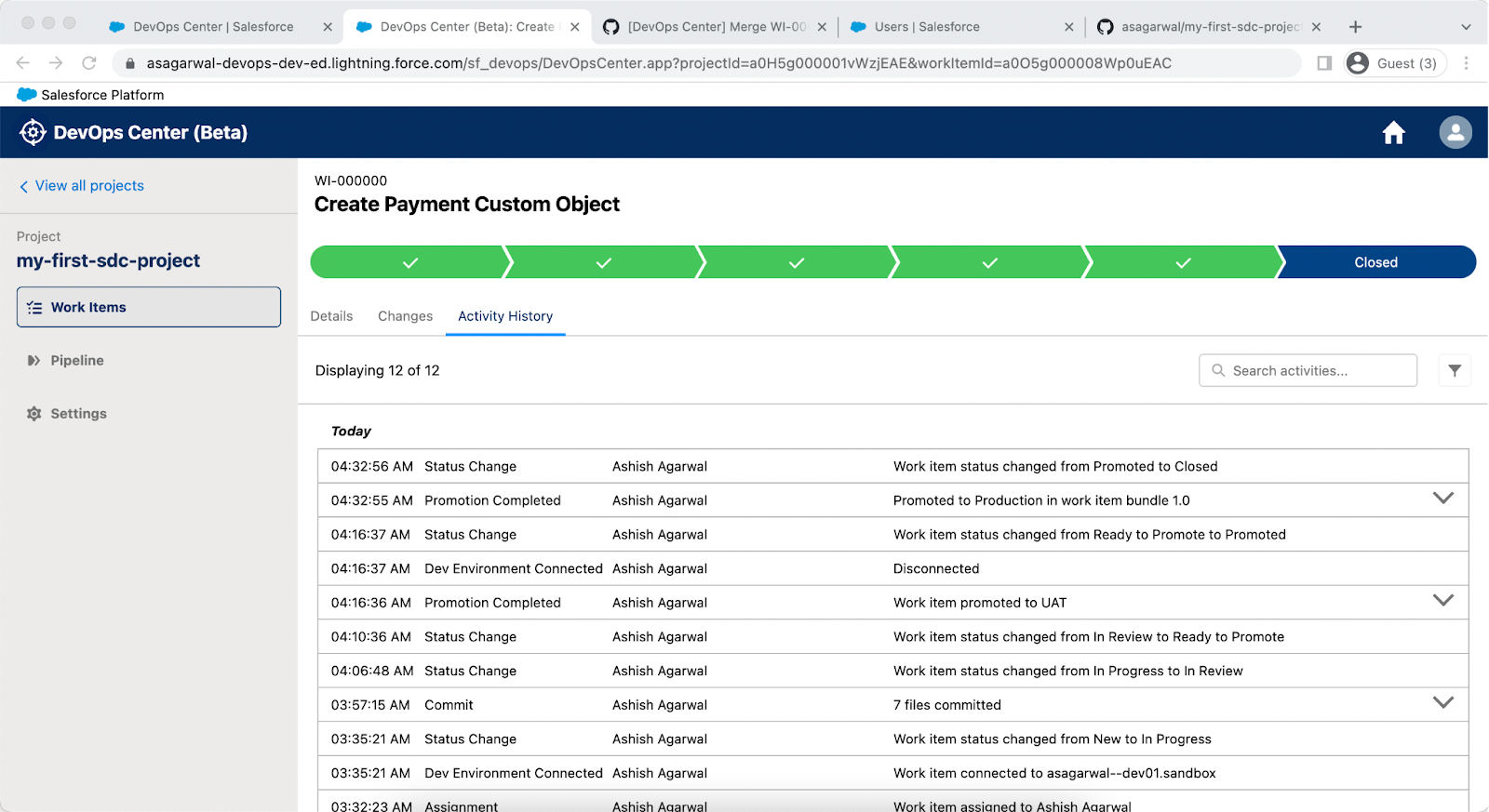Select Work Items in the sidebar
Screen dimensions: 1489x812
click(149, 308)
